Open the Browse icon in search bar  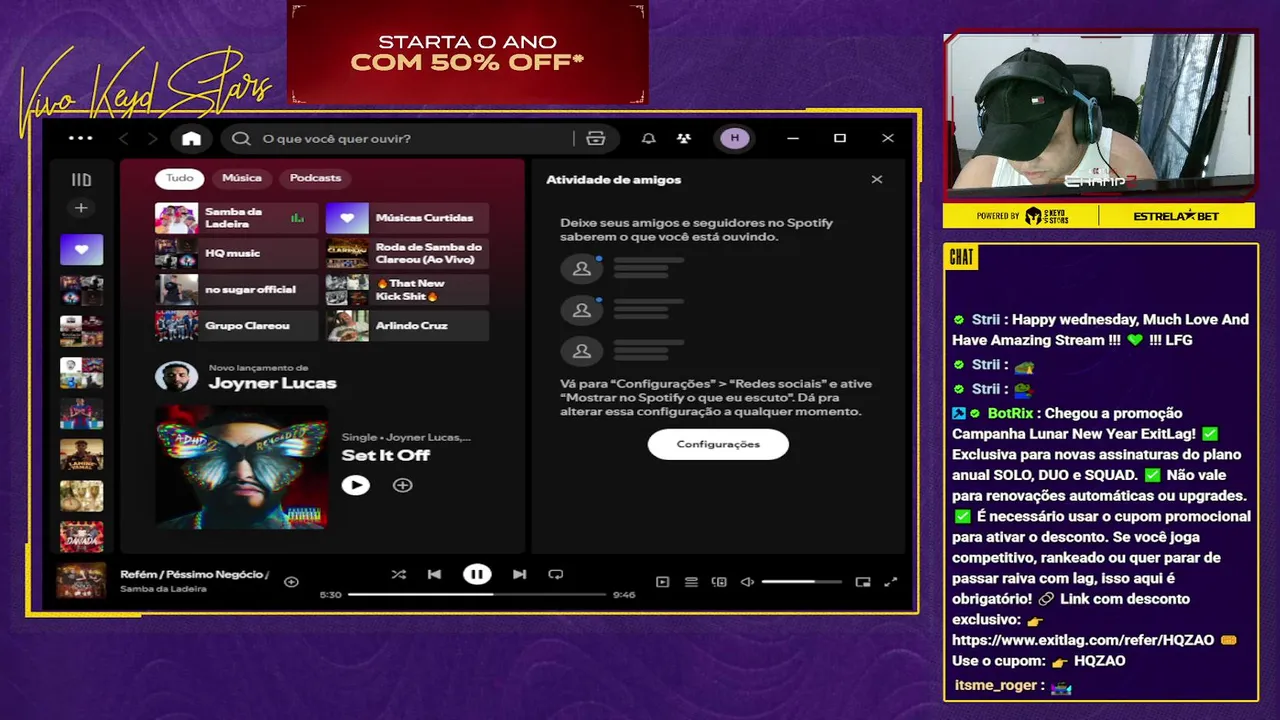pyautogui.click(x=596, y=138)
